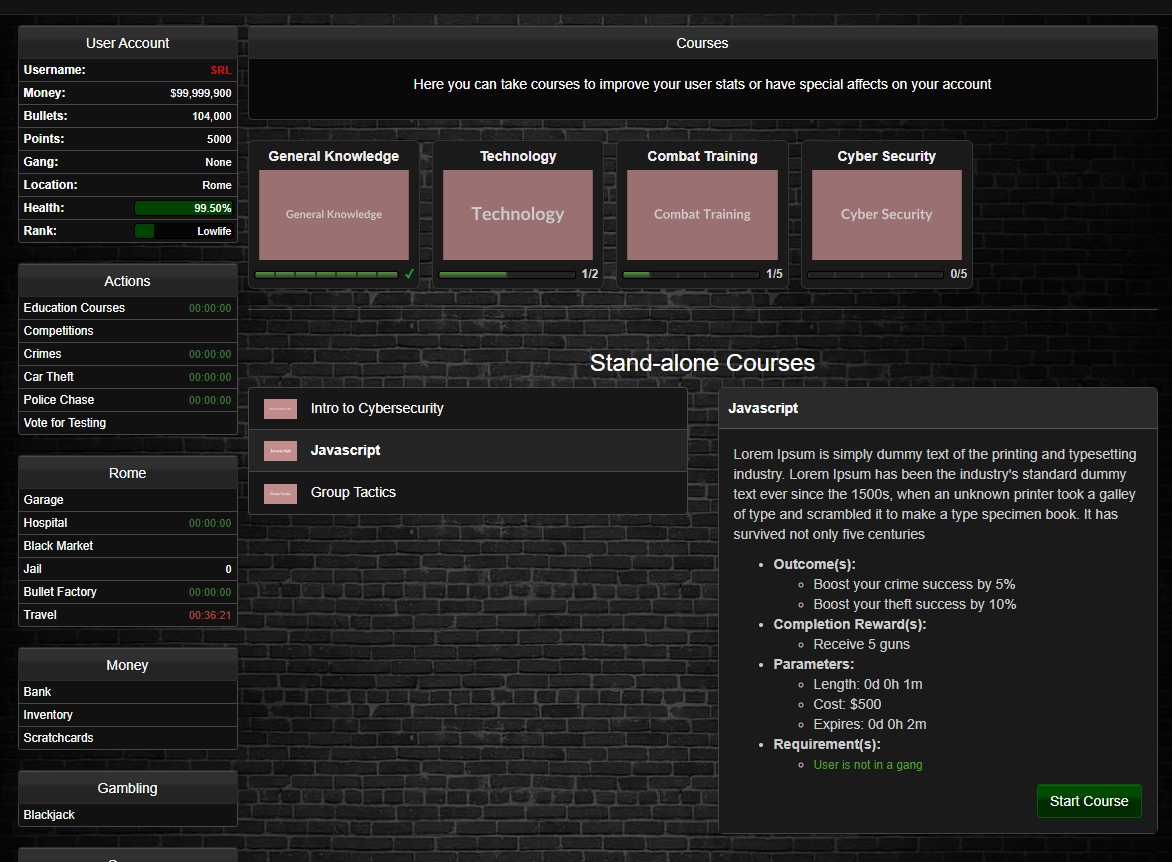
Task: Choose the Cyber Security course image
Action: coord(886,214)
